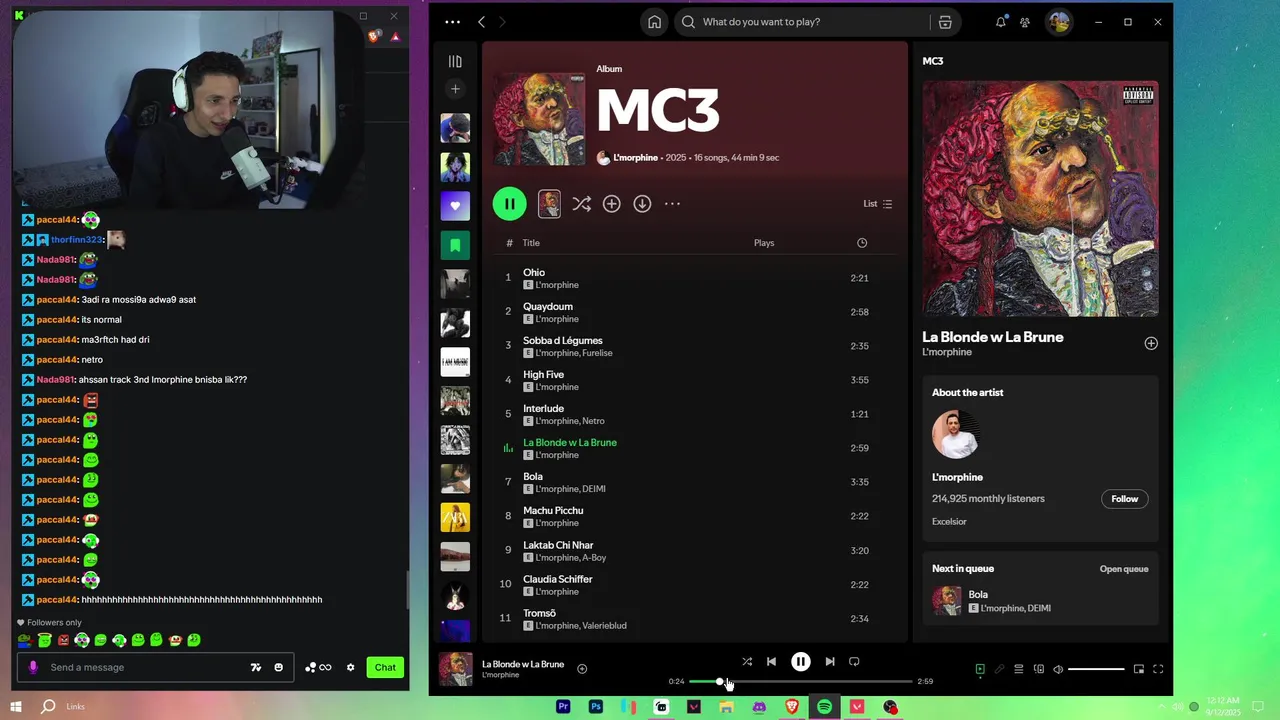Viewport: 1280px width, 720px height.
Task: Mute with the volume speaker icon
Action: point(1058,669)
